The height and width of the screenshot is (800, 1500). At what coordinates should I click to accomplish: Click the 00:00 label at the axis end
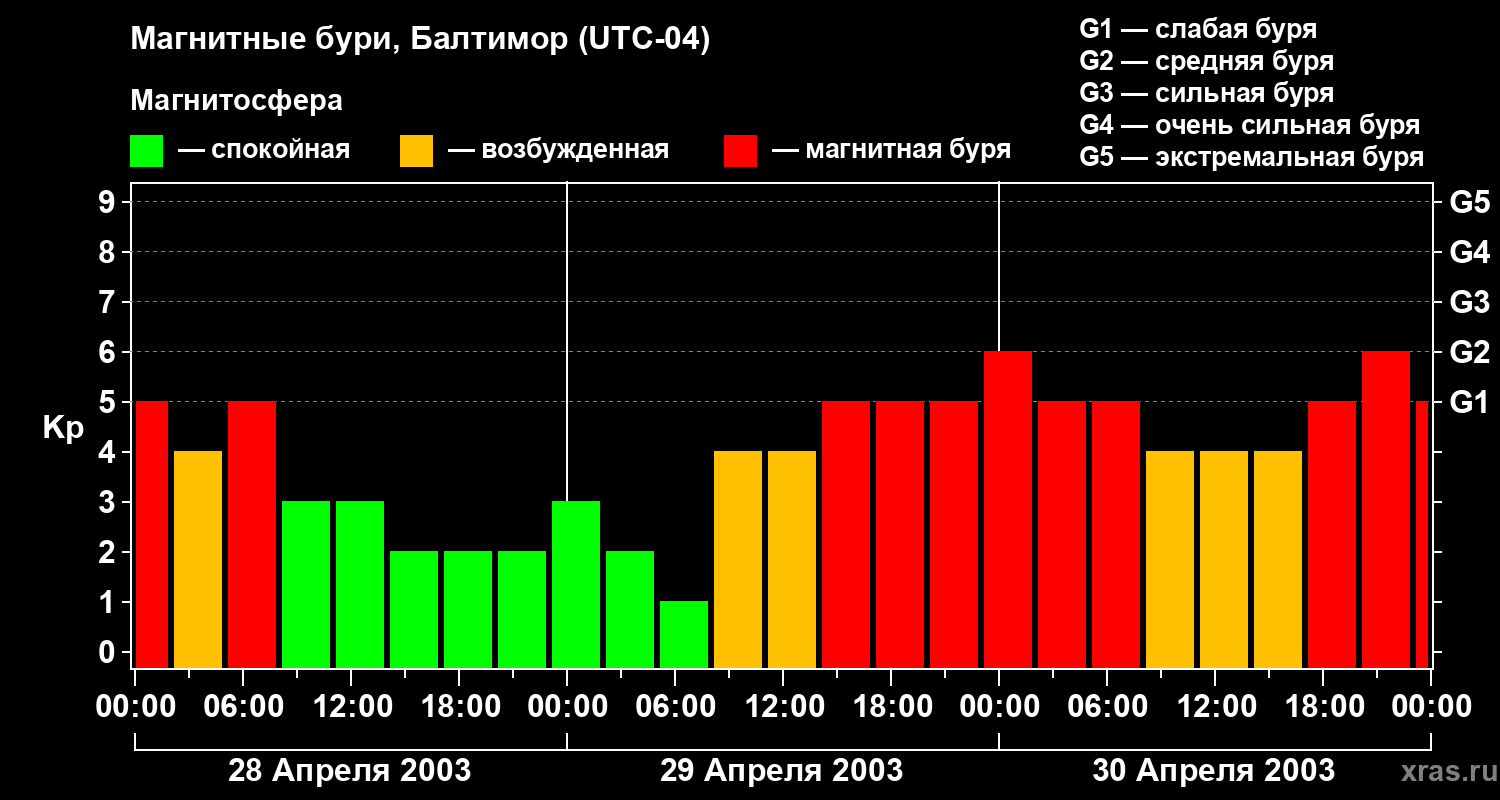[1430, 707]
